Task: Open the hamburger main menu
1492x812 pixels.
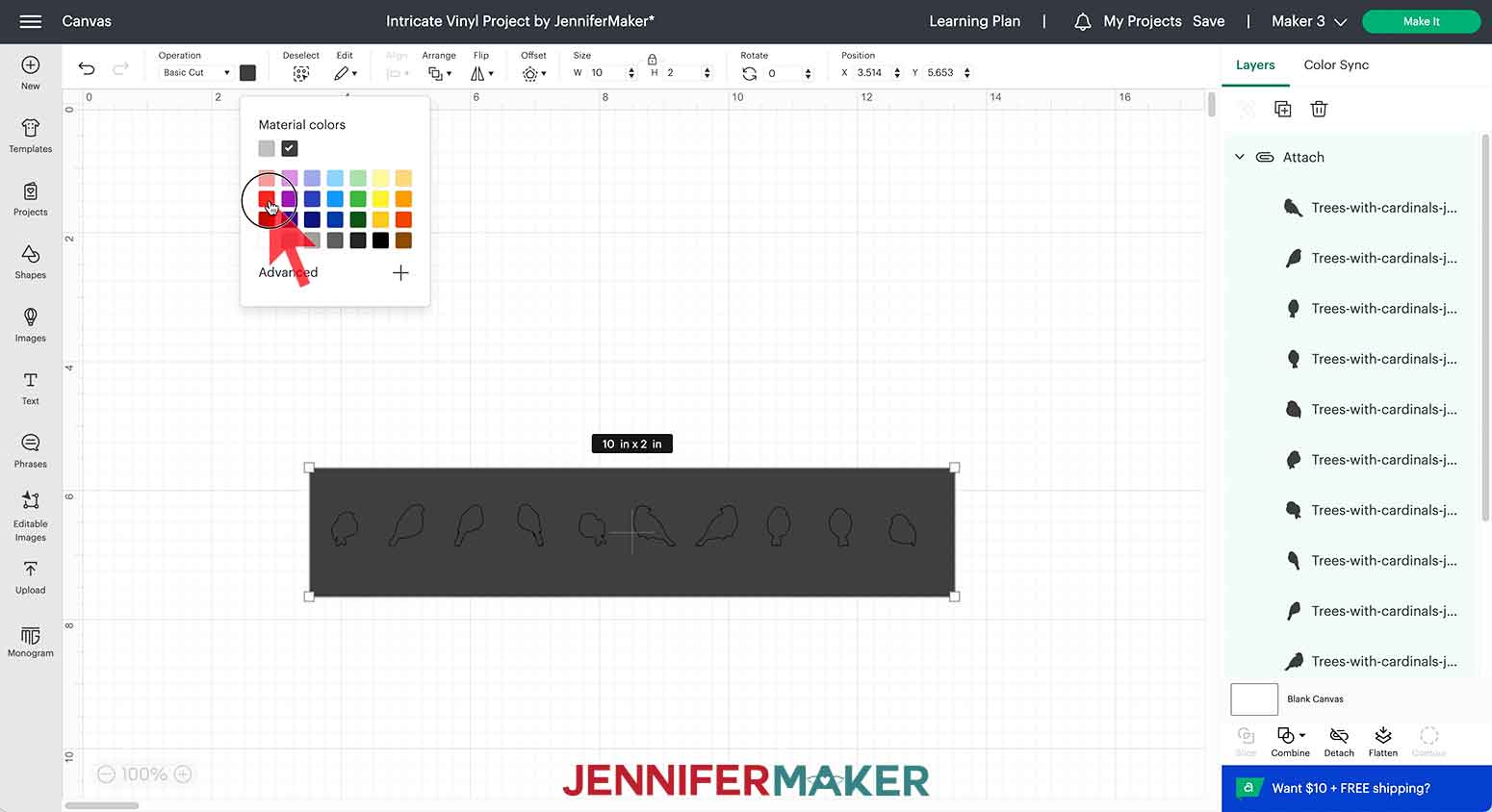Action: [x=31, y=21]
